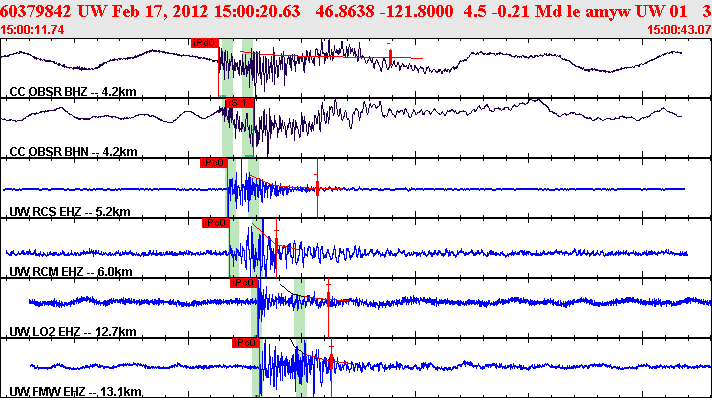The height and width of the screenshot is (398, 712).
Task: Click the event ID 60379842 in header
Action: (x=35, y=11)
